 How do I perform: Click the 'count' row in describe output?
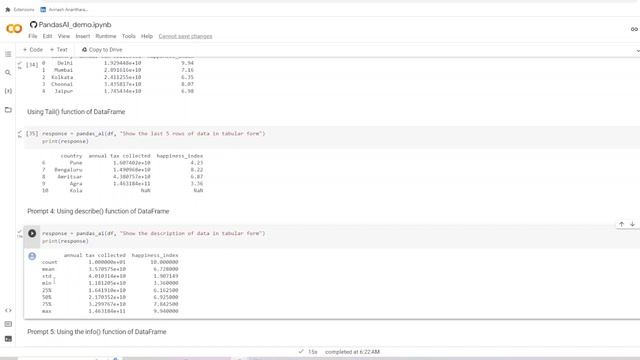pos(110,262)
